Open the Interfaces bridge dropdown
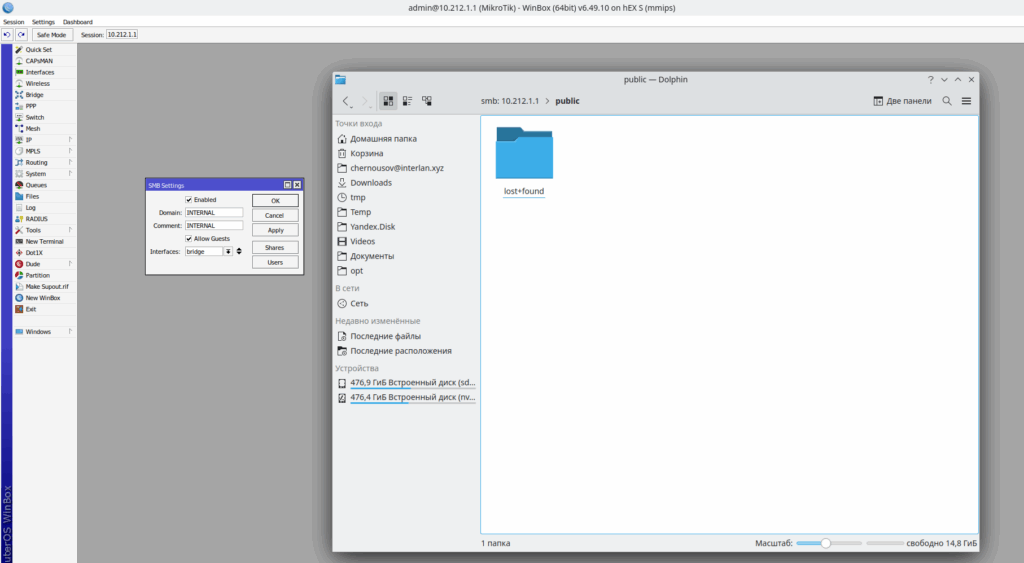Image resolution: width=1024 pixels, height=563 pixels. pyautogui.click(x=228, y=252)
